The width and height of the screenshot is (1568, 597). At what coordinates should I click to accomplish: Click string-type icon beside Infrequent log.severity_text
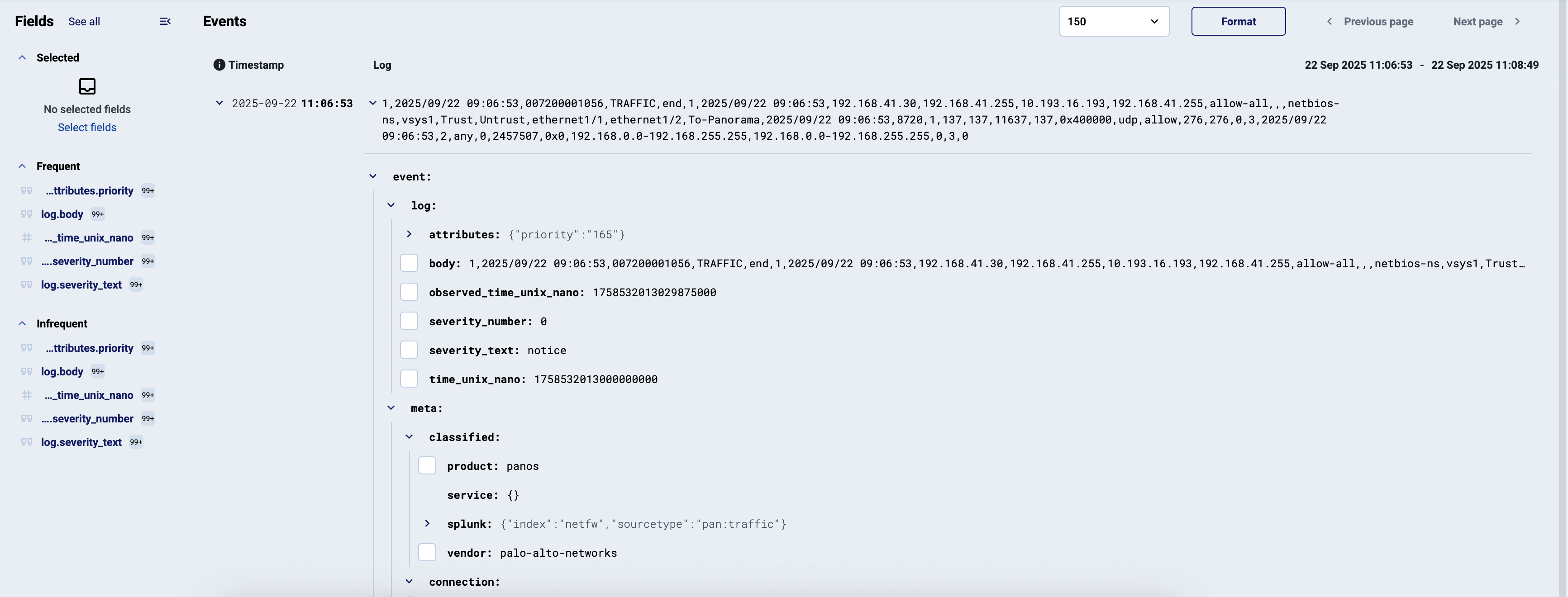point(27,442)
